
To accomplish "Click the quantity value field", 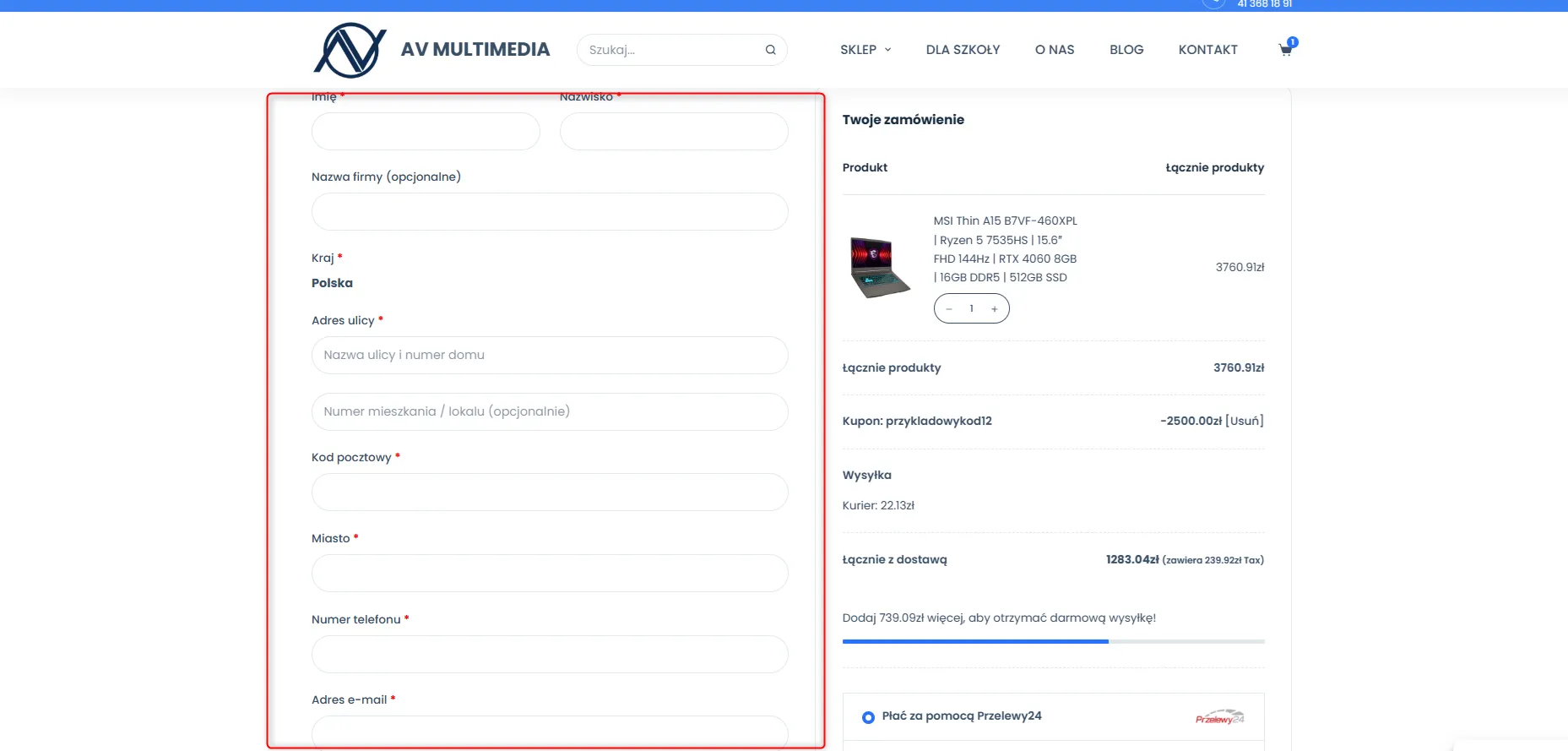I will tap(972, 309).
